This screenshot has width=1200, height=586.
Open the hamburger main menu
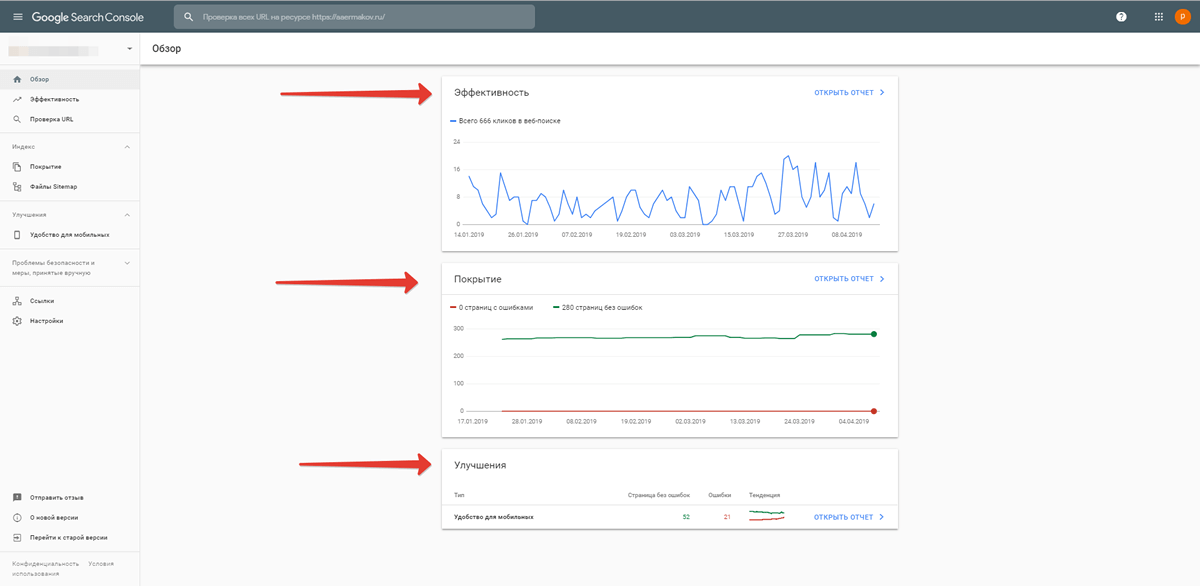(x=17, y=17)
